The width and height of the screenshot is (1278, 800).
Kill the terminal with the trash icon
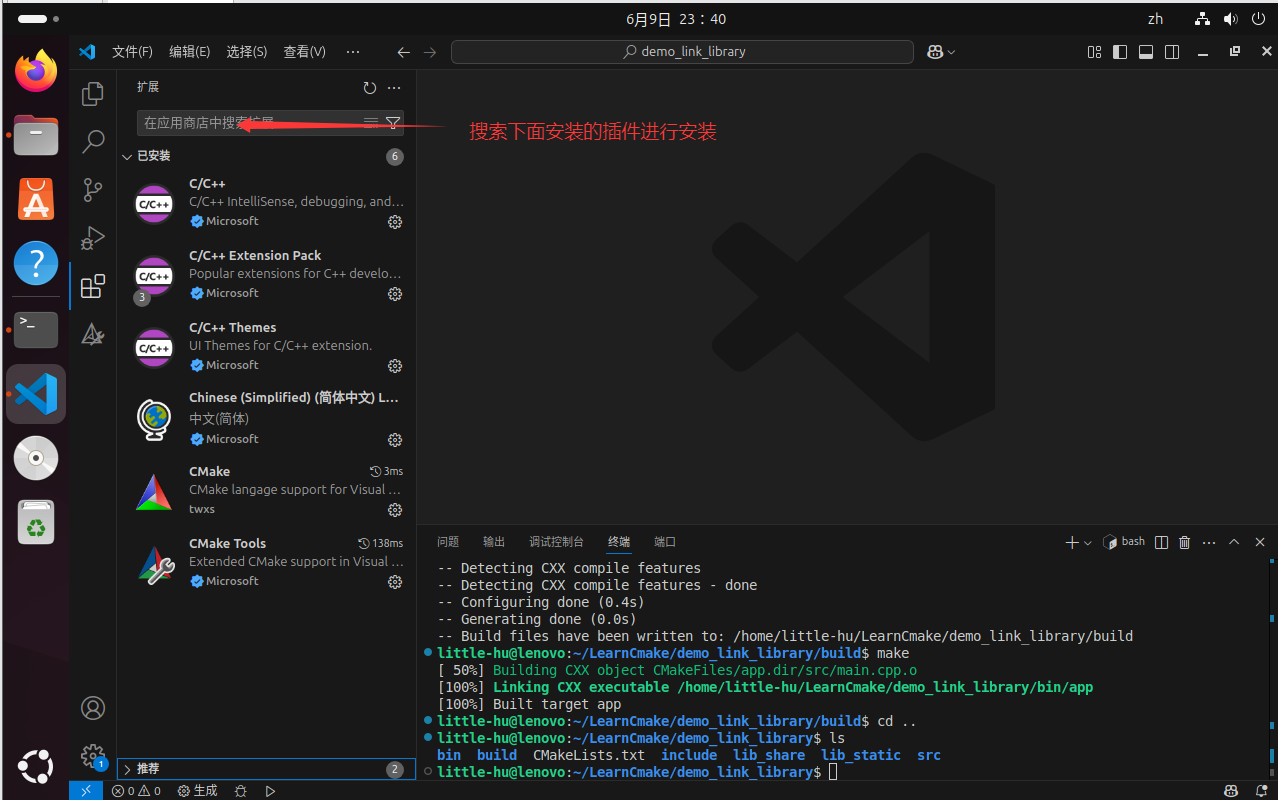[1184, 541]
